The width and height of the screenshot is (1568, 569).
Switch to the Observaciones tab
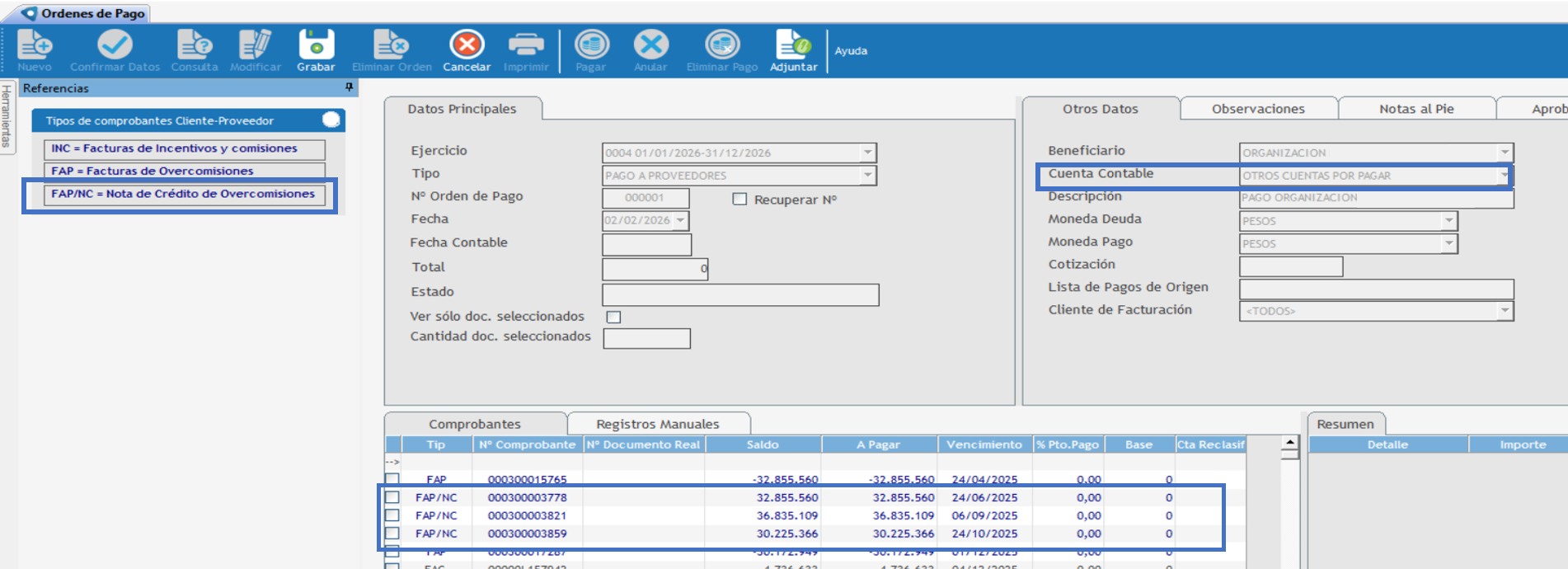click(1257, 109)
